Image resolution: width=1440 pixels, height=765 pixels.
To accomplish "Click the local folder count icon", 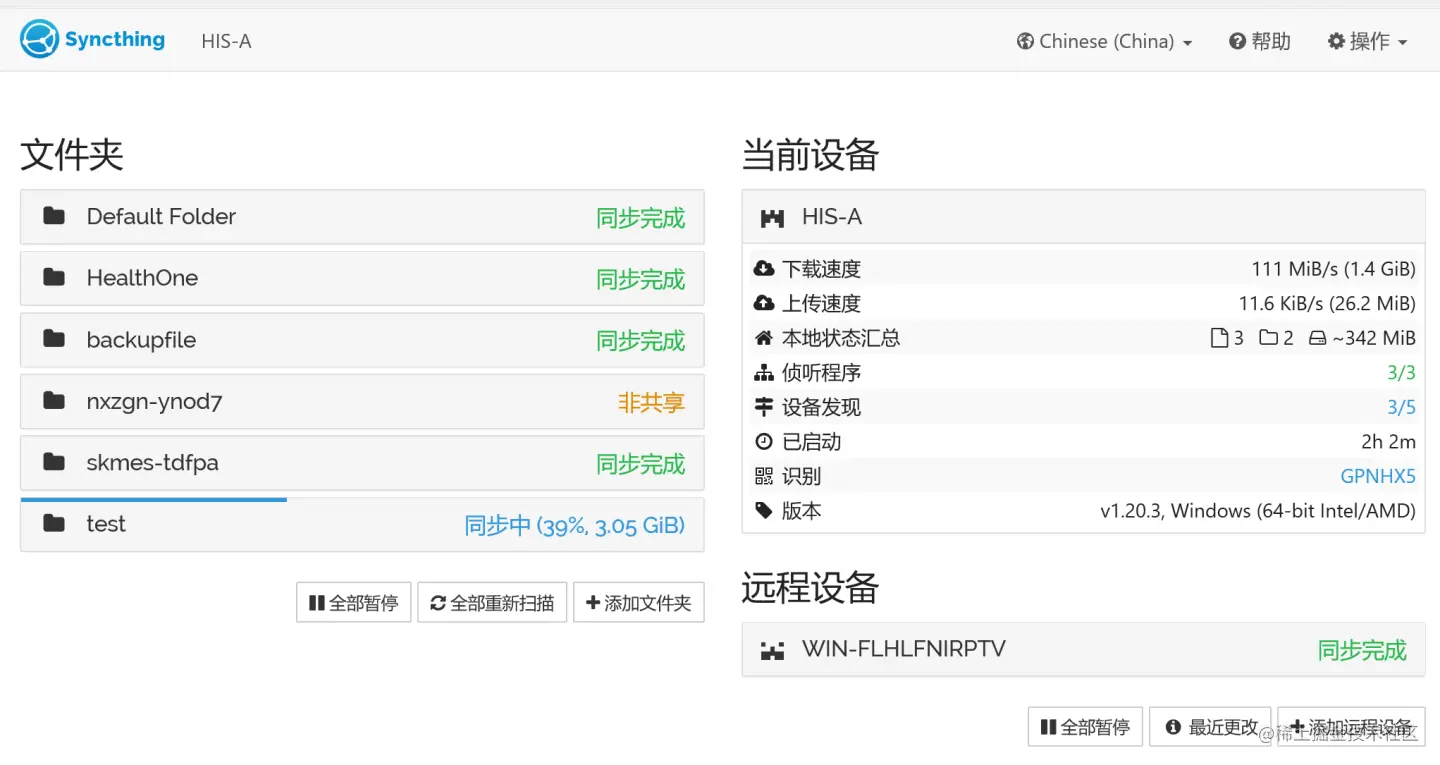I will coord(1268,338).
